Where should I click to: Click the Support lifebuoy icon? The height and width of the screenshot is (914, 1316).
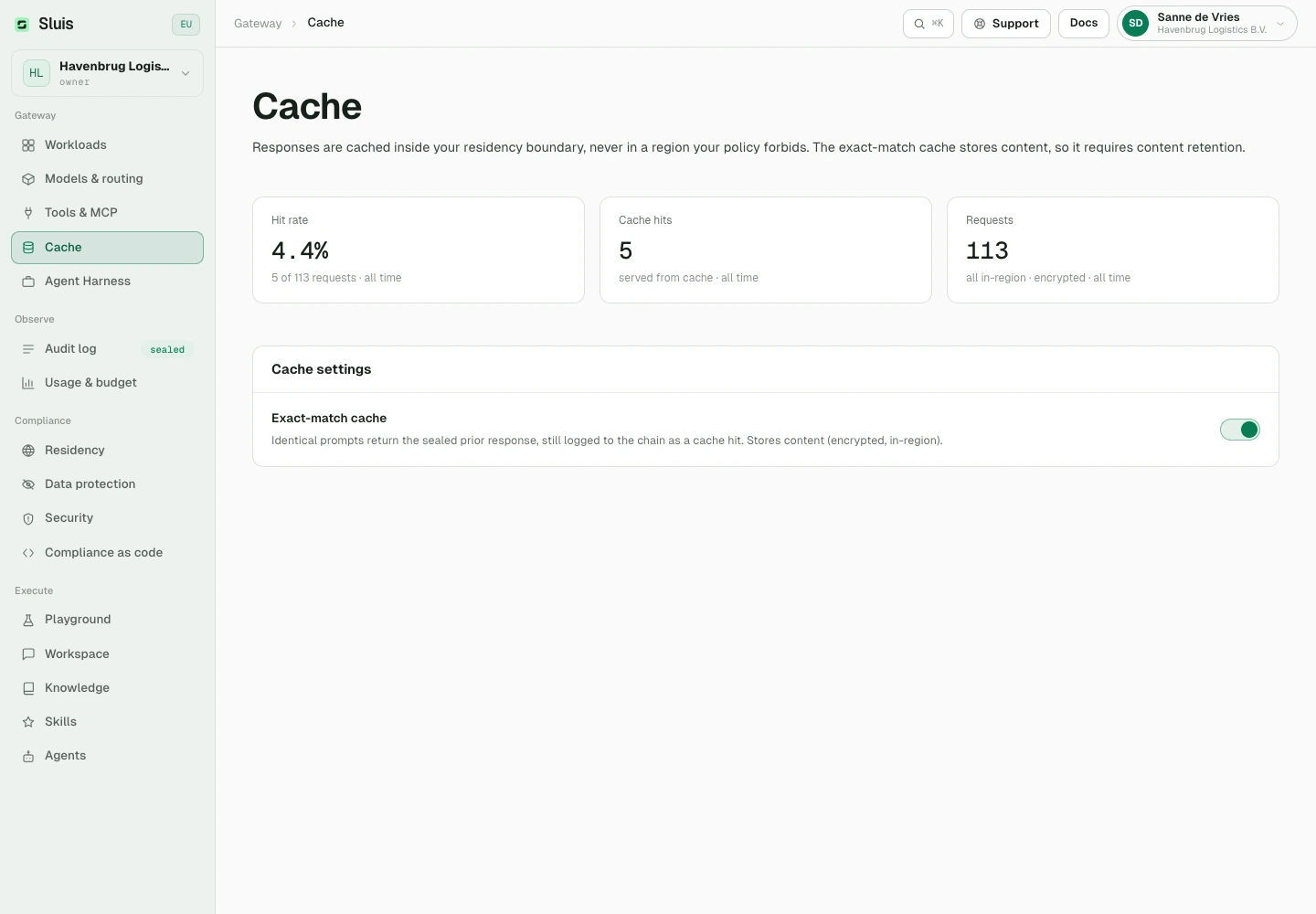pos(980,24)
